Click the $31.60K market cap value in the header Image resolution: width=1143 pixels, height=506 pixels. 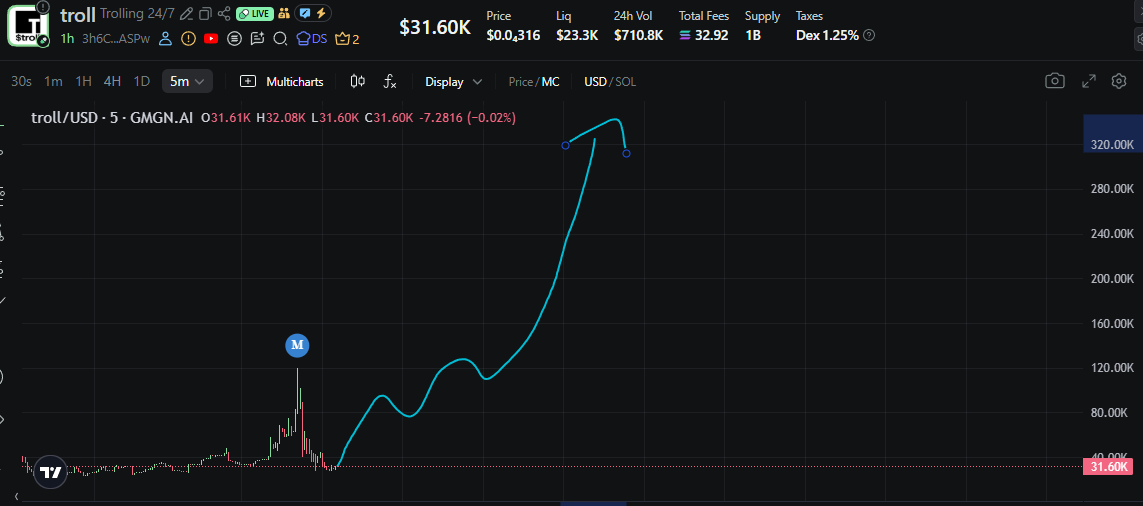click(435, 28)
